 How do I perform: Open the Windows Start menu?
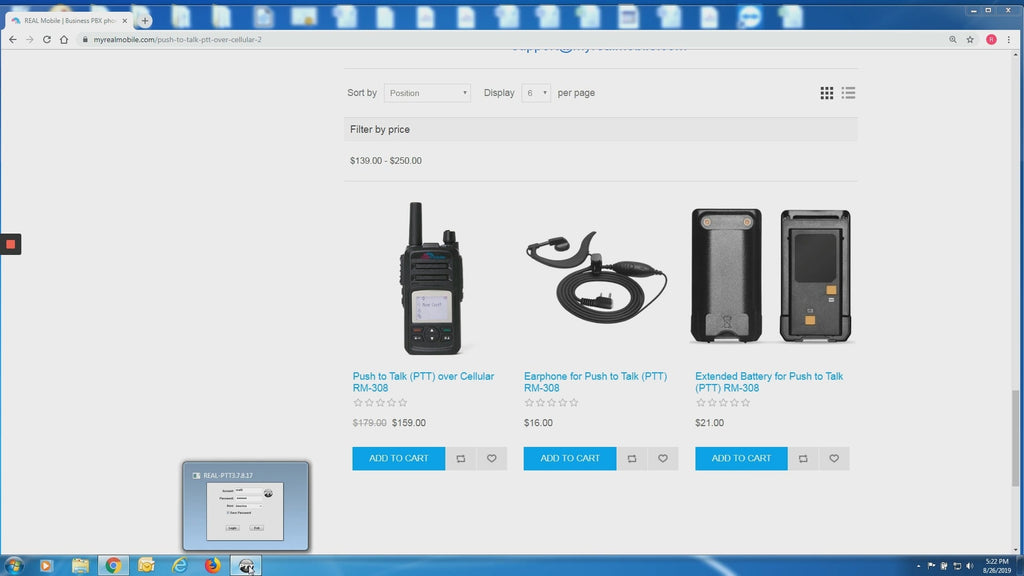click(x=14, y=566)
